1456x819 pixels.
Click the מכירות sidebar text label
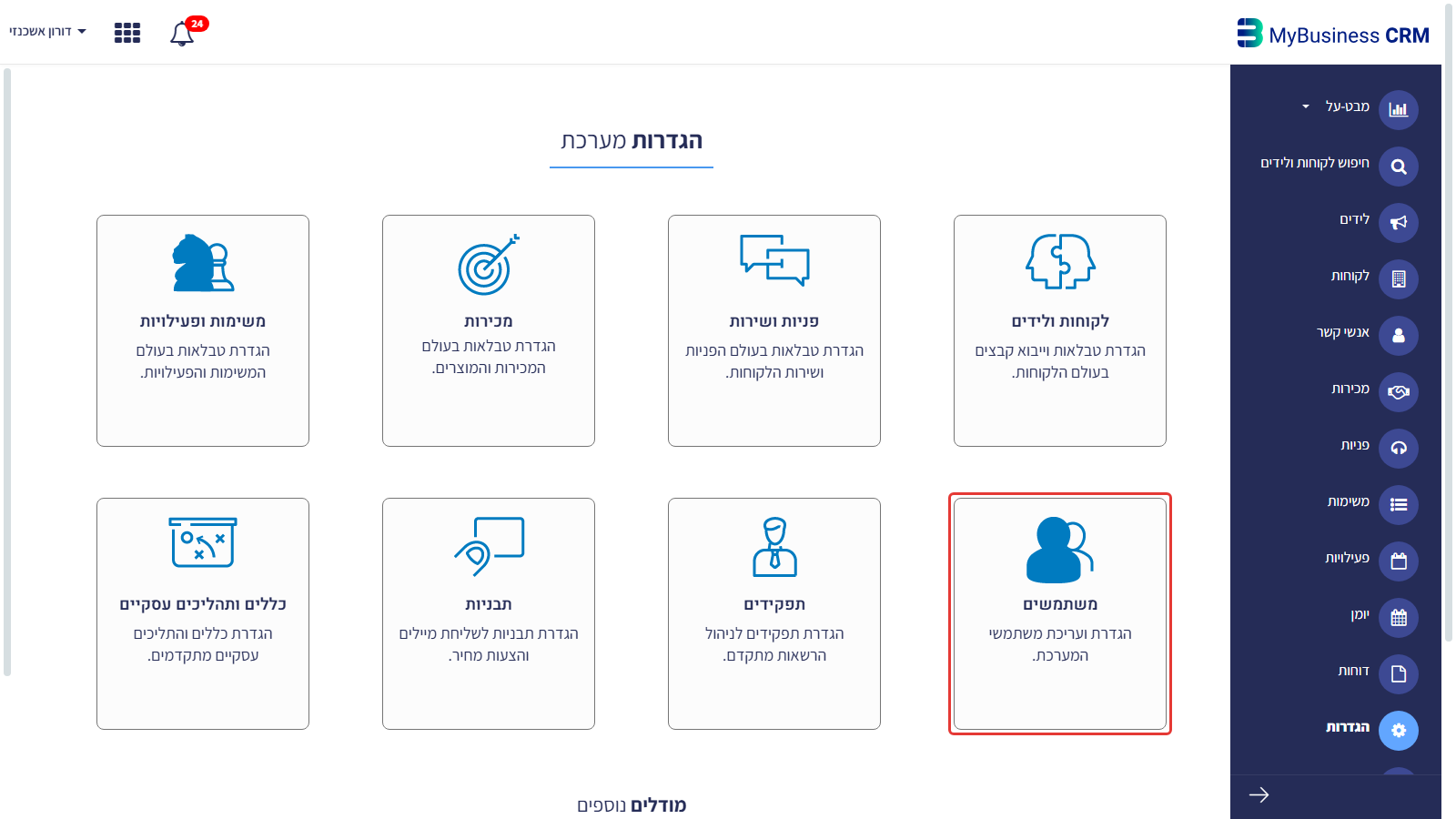(1350, 389)
